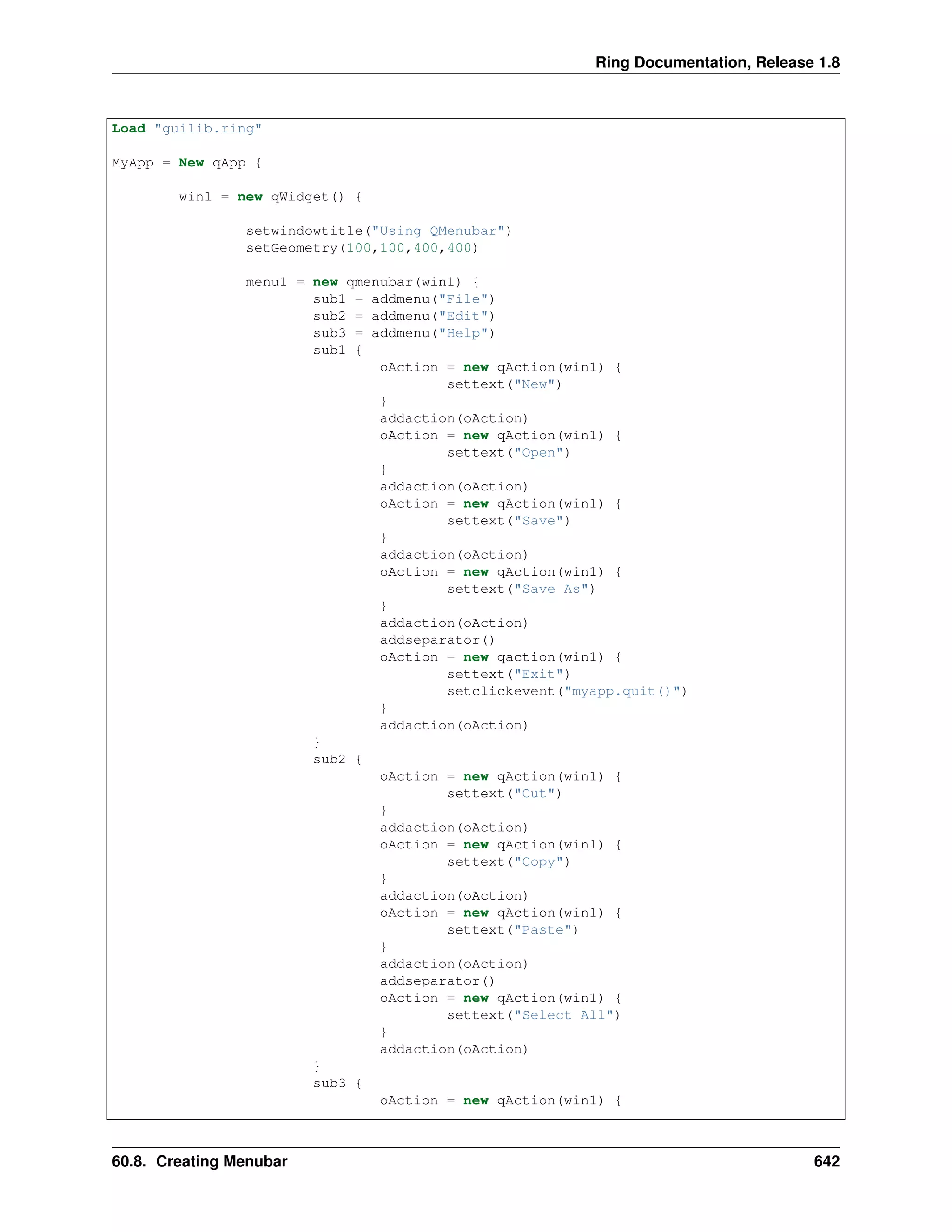This screenshot has height=1232, width=952.
Task: Click the addmenu("Edit") line
Action: pyautogui.click(x=404, y=317)
